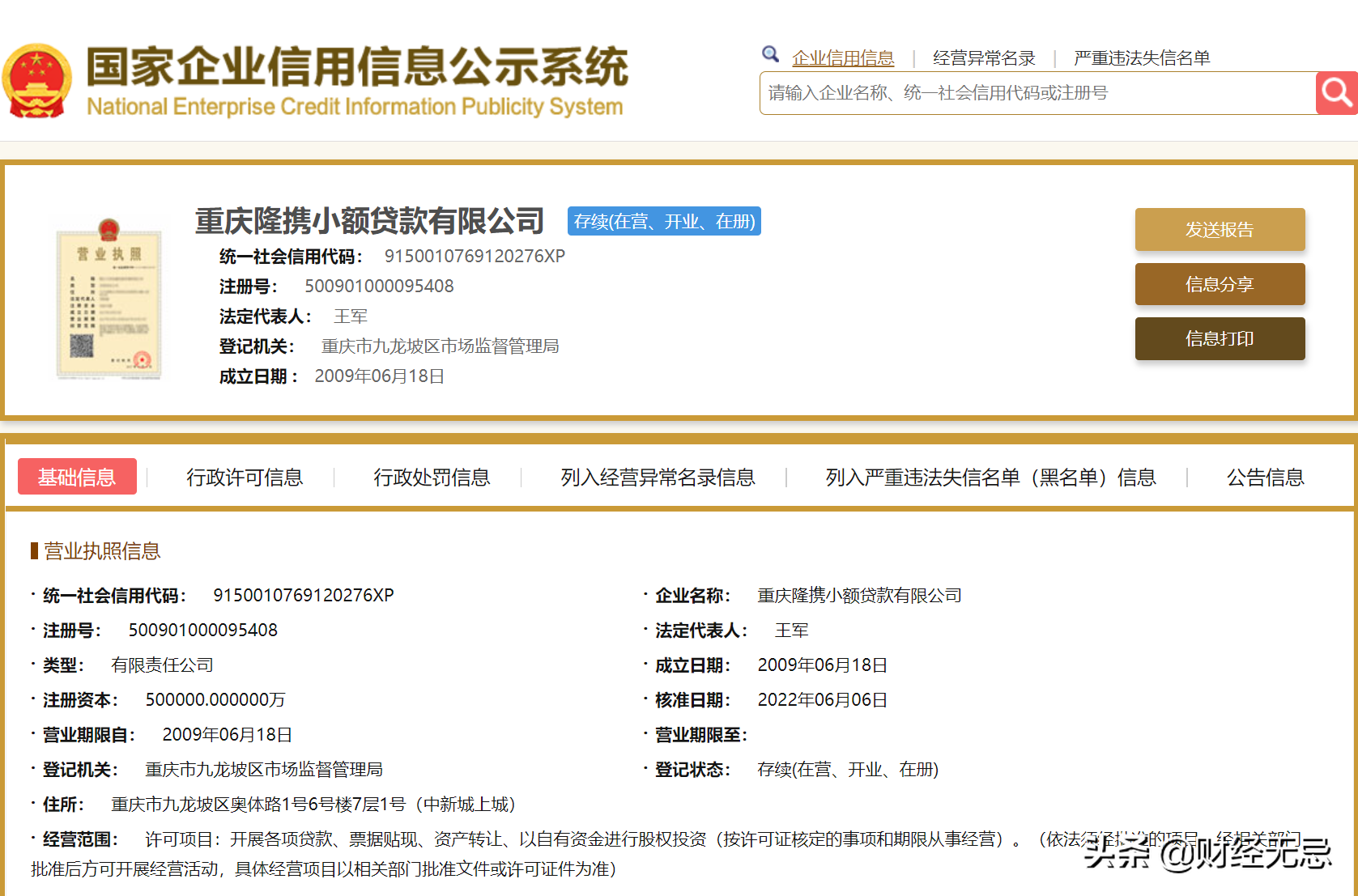Click registration number 500901000095408 in header card

click(379, 286)
